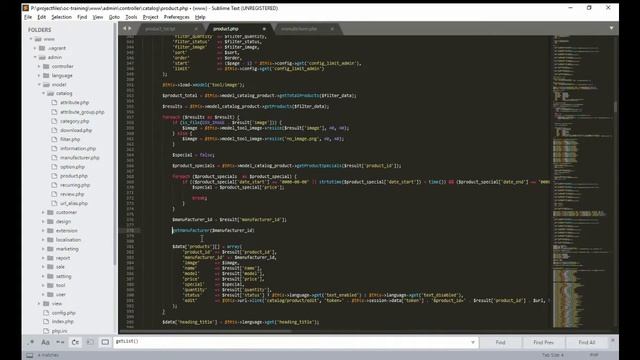Collapse the catalog folder

pyautogui.click(x=43, y=93)
